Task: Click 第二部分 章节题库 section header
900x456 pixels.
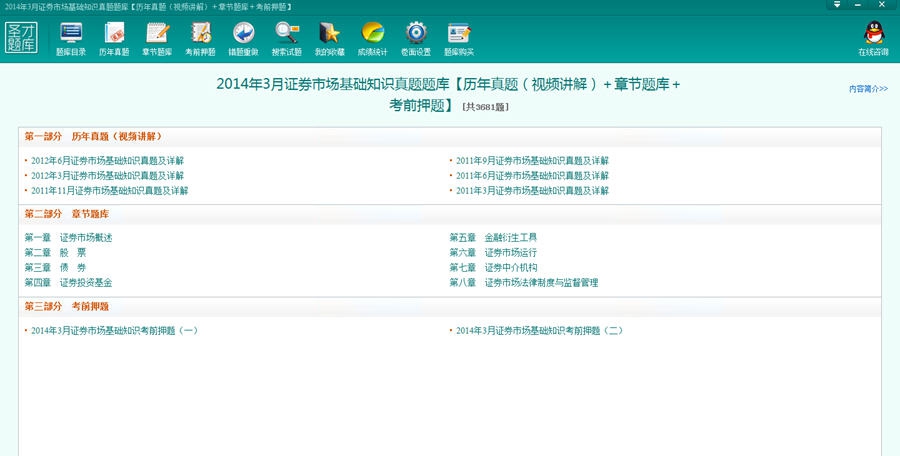Action: (x=67, y=214)
